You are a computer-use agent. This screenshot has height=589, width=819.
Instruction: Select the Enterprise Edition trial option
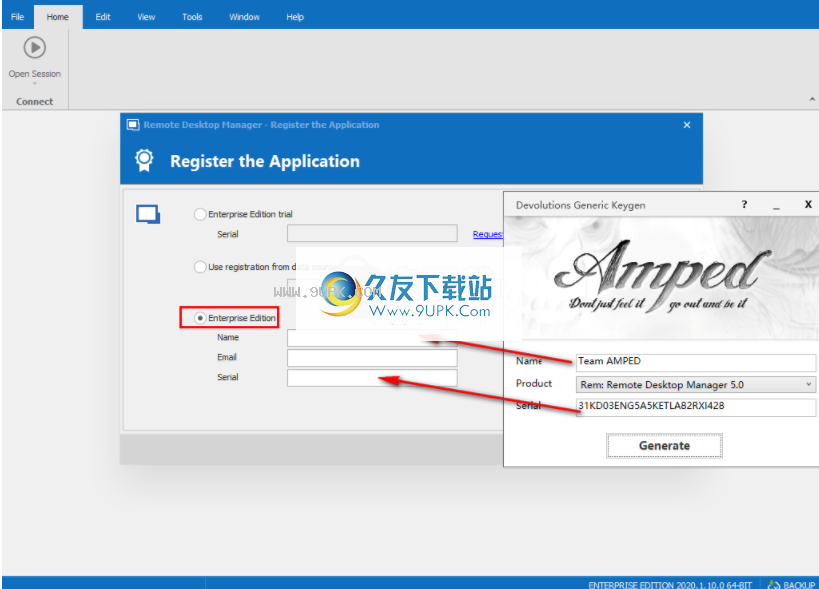200,214
